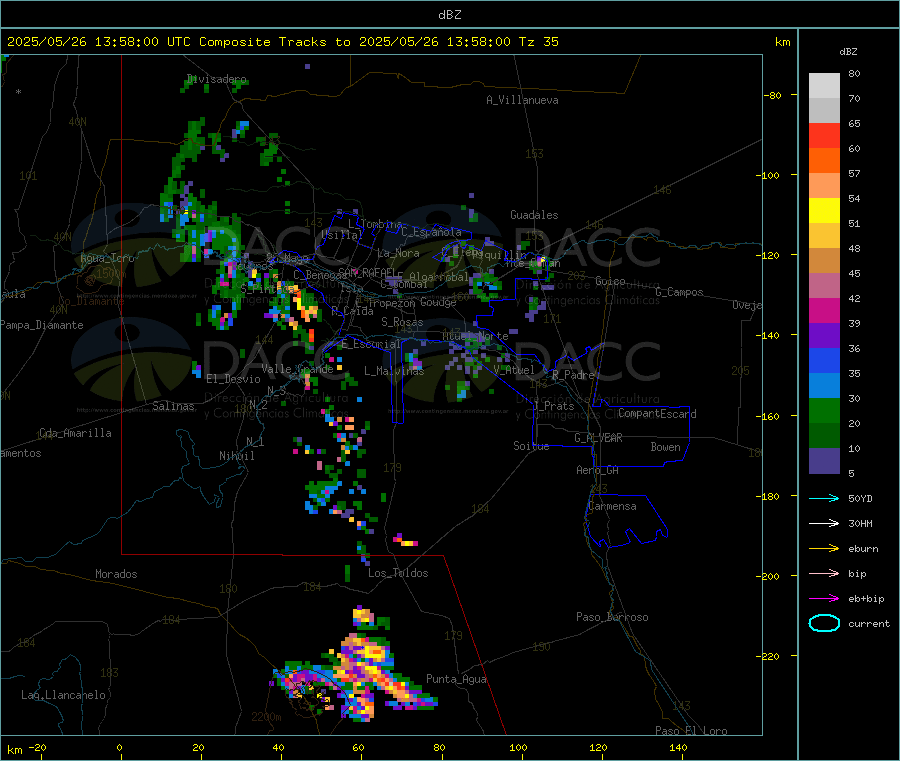Click the 'Pampa_Diamante' map label

coord(42,325)
